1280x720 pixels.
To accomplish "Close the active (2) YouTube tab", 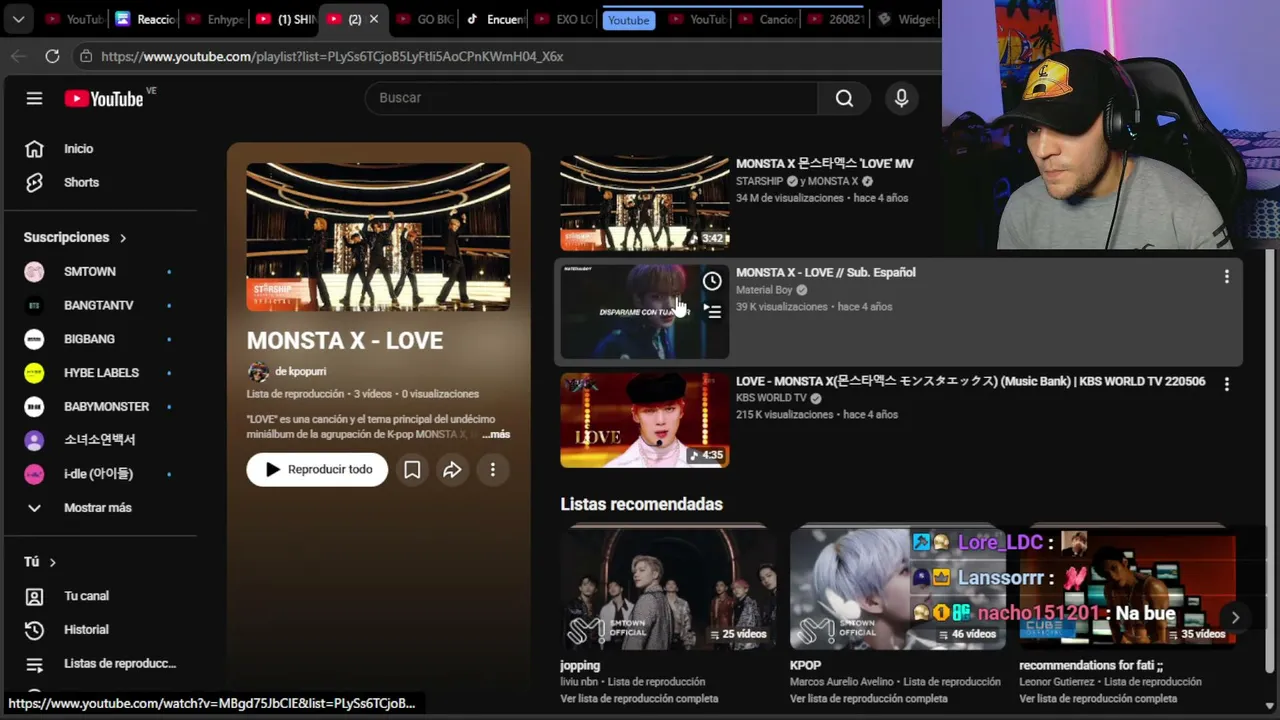I will tap(374, 19).
